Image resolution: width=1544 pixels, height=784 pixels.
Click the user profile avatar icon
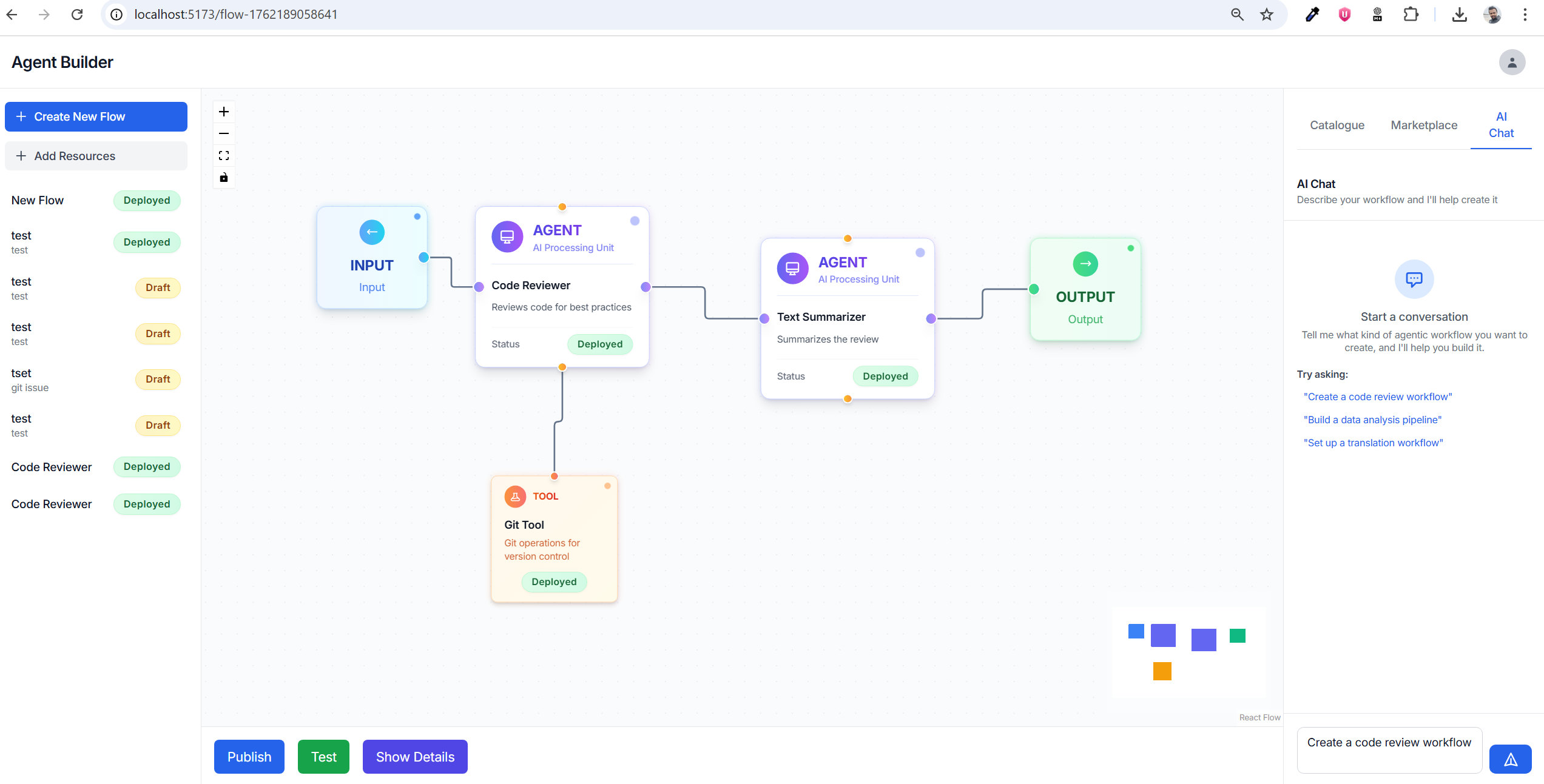tap(1512, 62)
